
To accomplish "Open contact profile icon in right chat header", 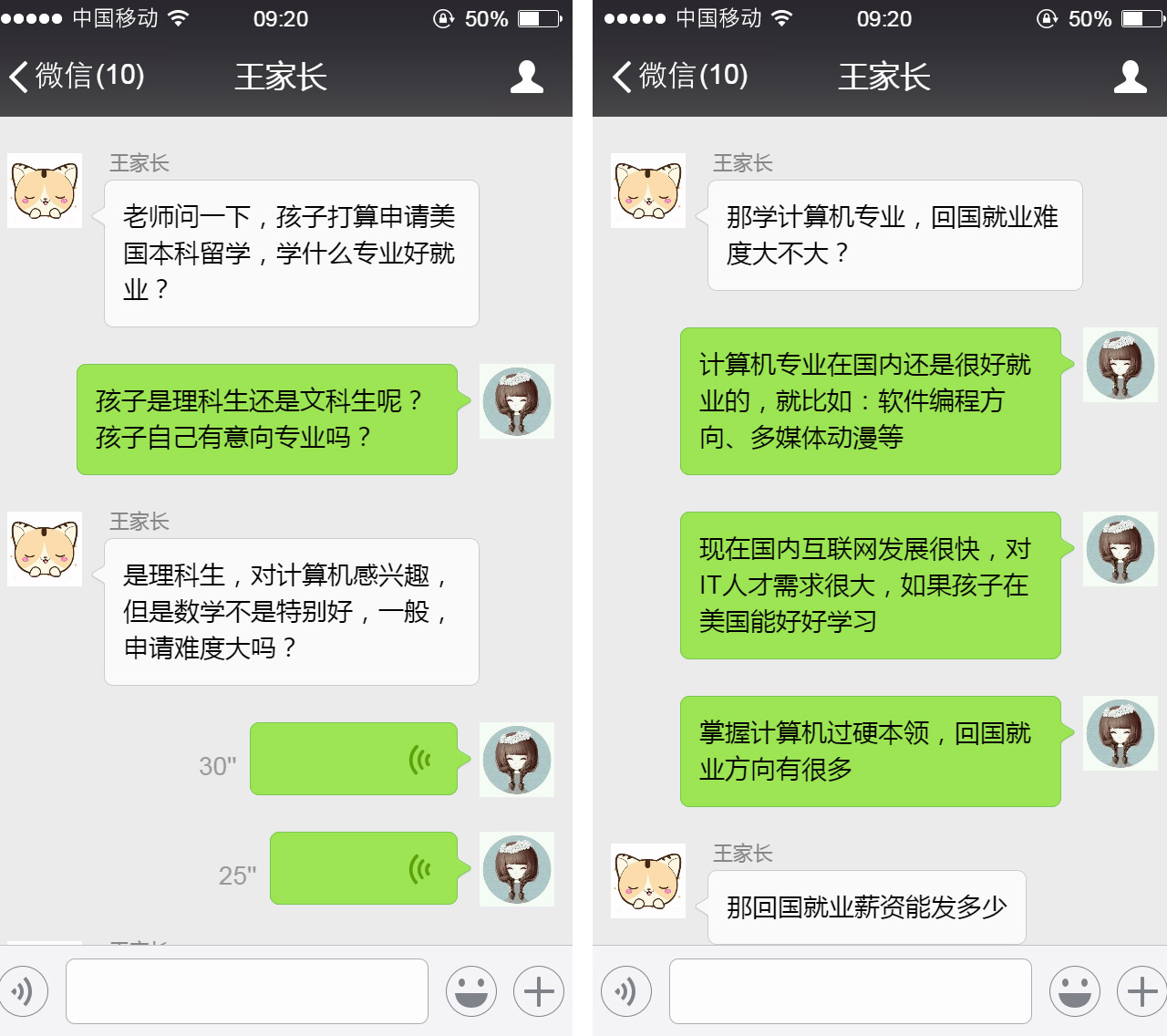I will click(x=1131, y=77).
